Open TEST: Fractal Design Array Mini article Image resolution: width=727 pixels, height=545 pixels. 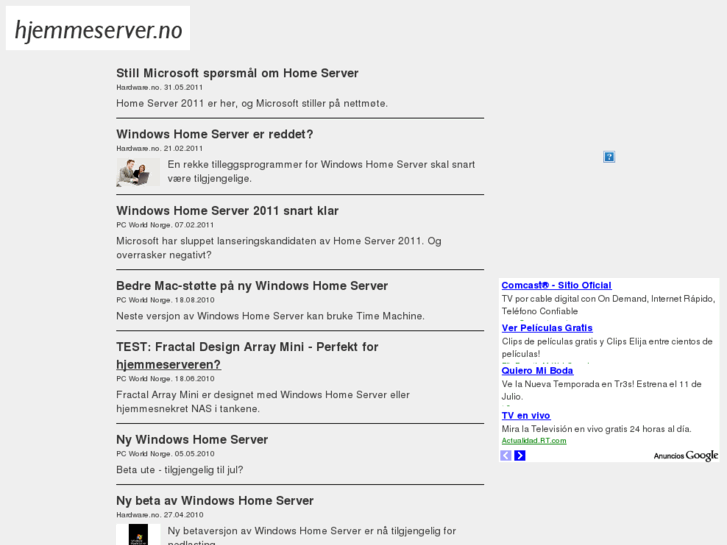click(x=247, y=356)
